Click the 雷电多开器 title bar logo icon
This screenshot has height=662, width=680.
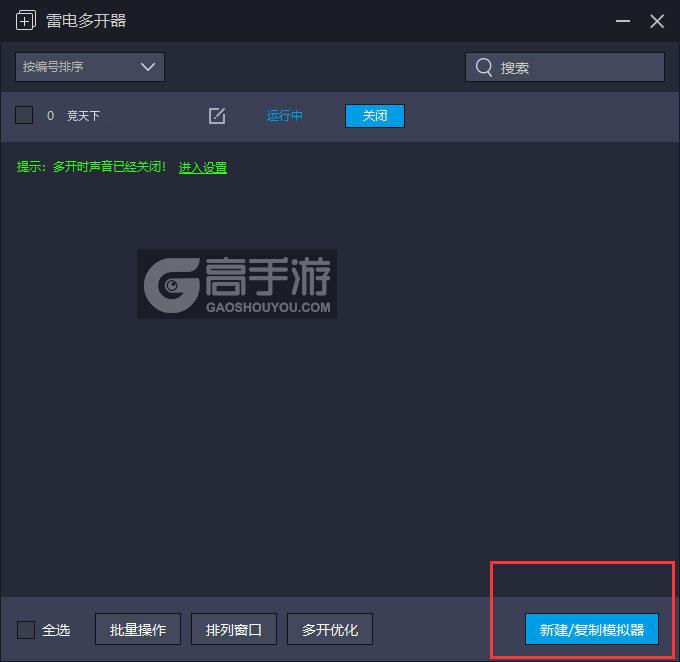click(26, 21)
